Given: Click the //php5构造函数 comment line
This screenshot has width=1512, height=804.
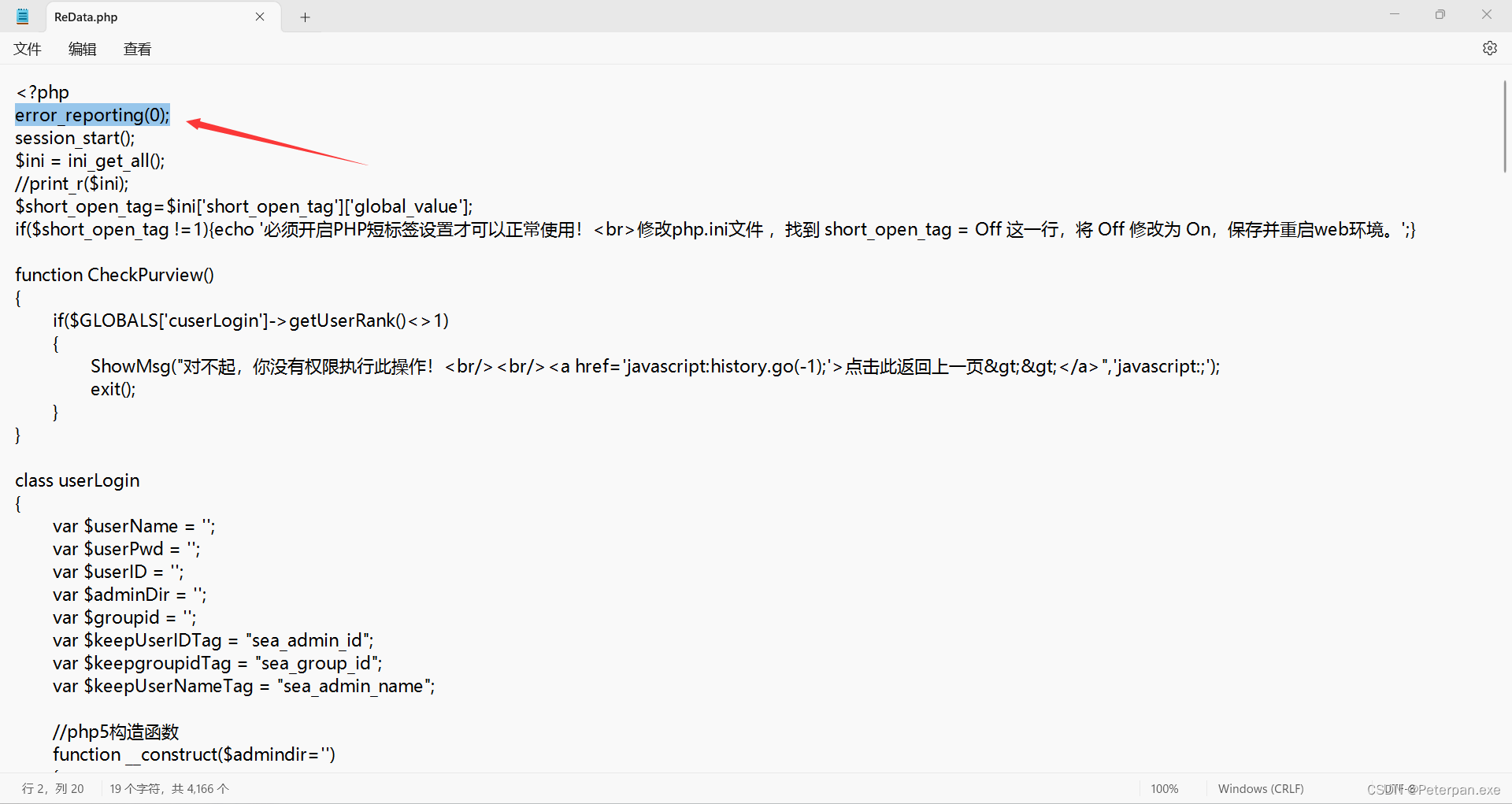Looking at the screenshot, I should click(x=116, y=732).
